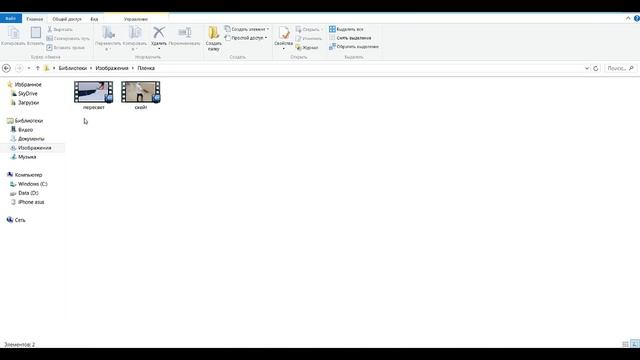
Task: Click Изображения in the address bar
Action: tap(112, 68)
